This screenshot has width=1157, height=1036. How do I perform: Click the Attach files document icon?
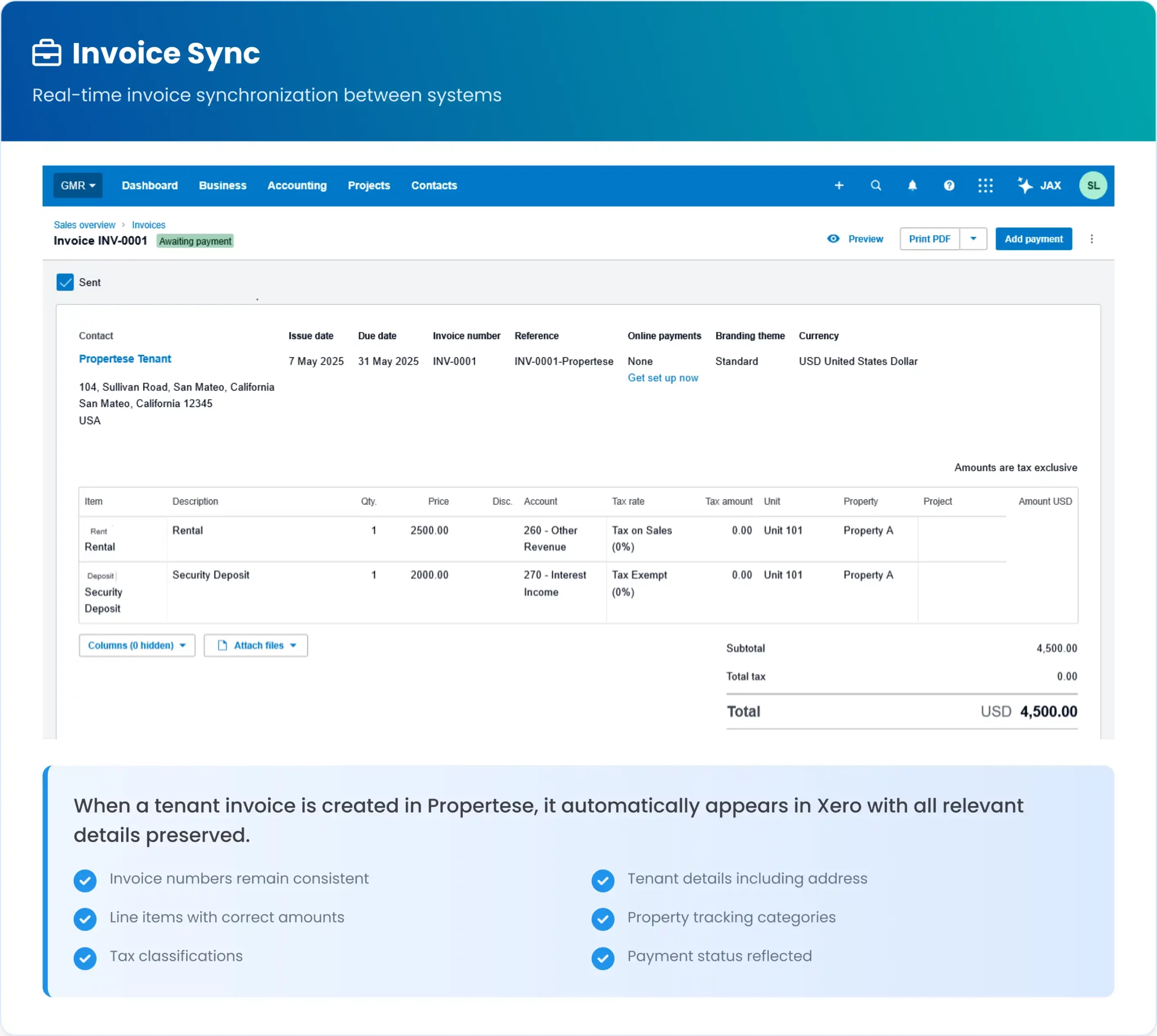coord(222,645)
